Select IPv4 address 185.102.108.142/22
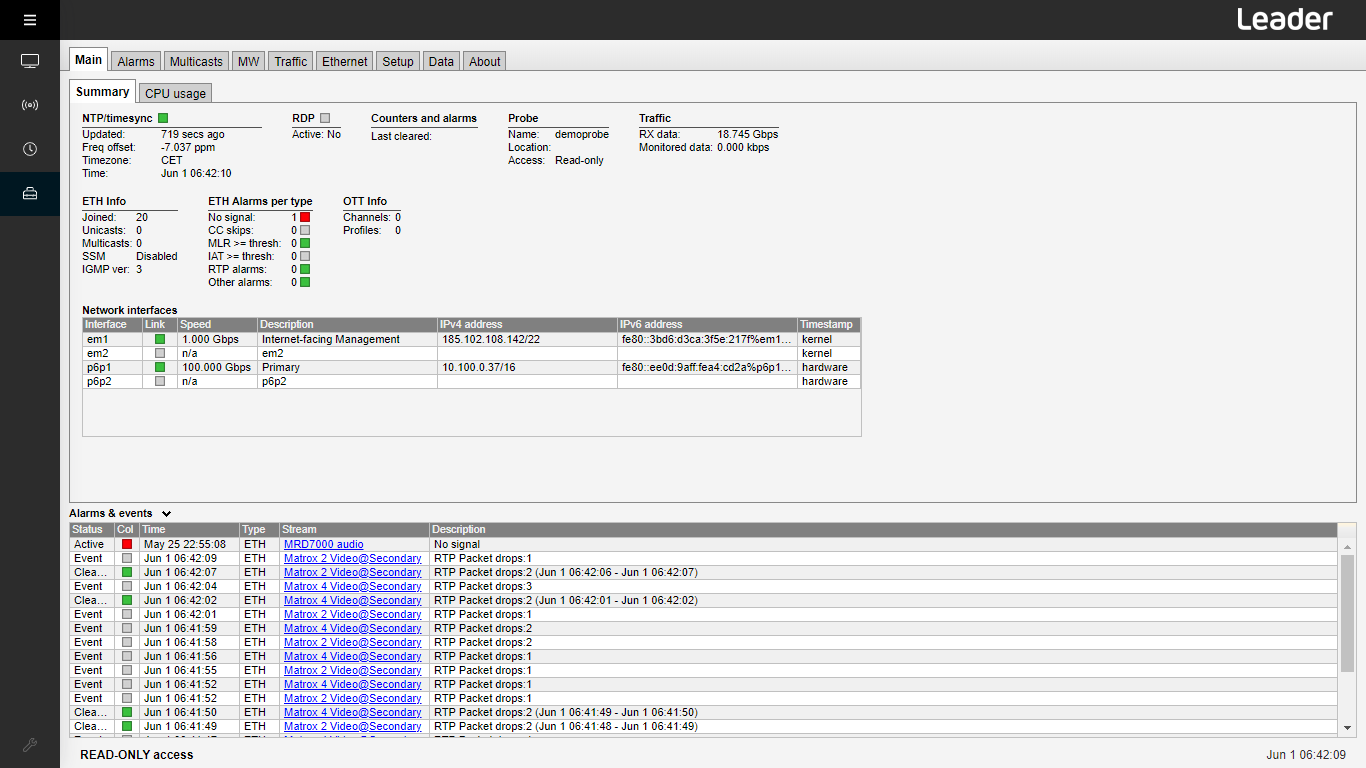The width and height of the screenshot is (1366, 768). pyautogui.click(x=491, y=339)
